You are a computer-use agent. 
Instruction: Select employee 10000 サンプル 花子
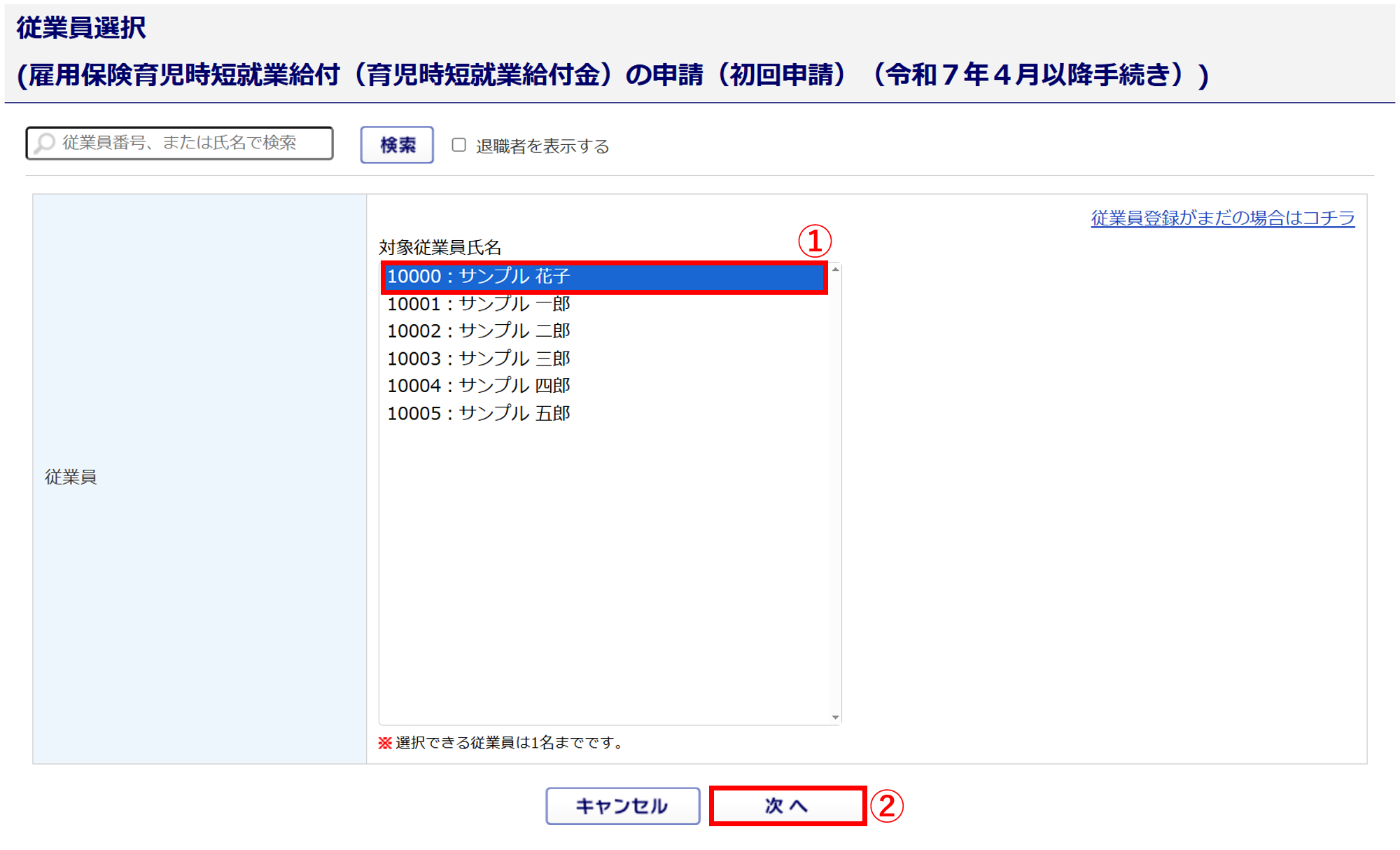tap(479, 277)
